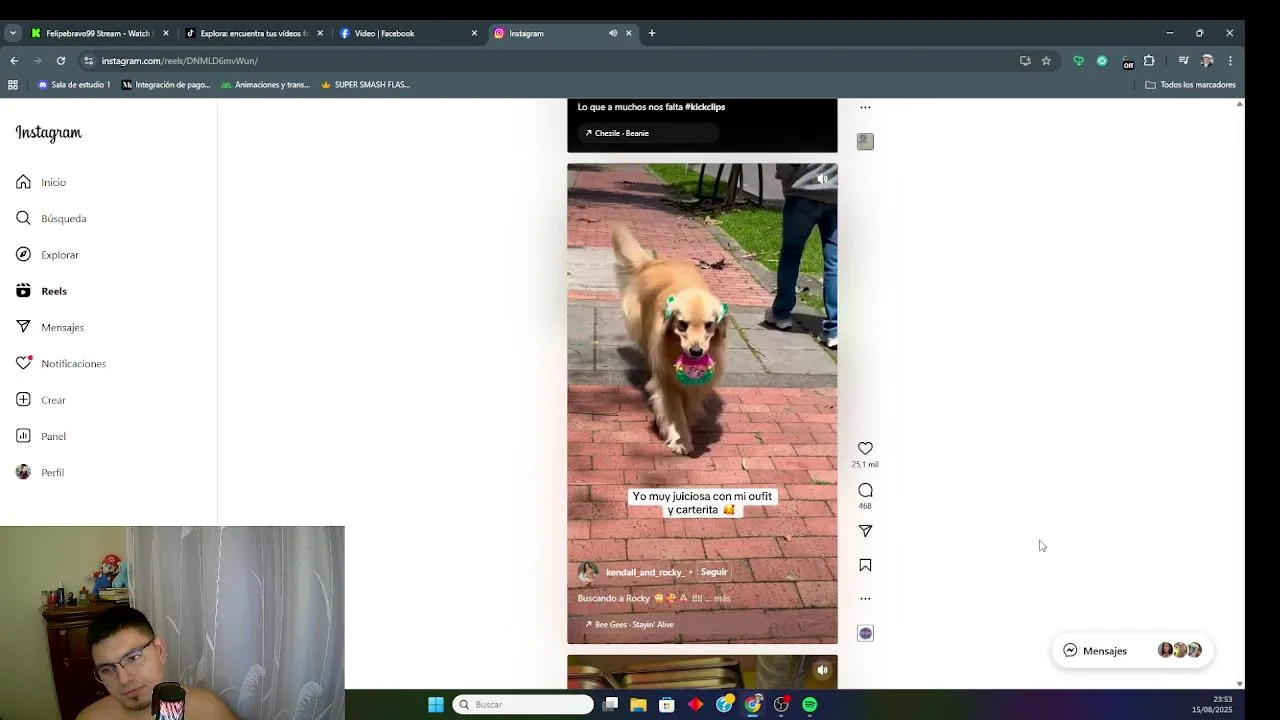Open the Windows Start menu

[x=436, y=704]
